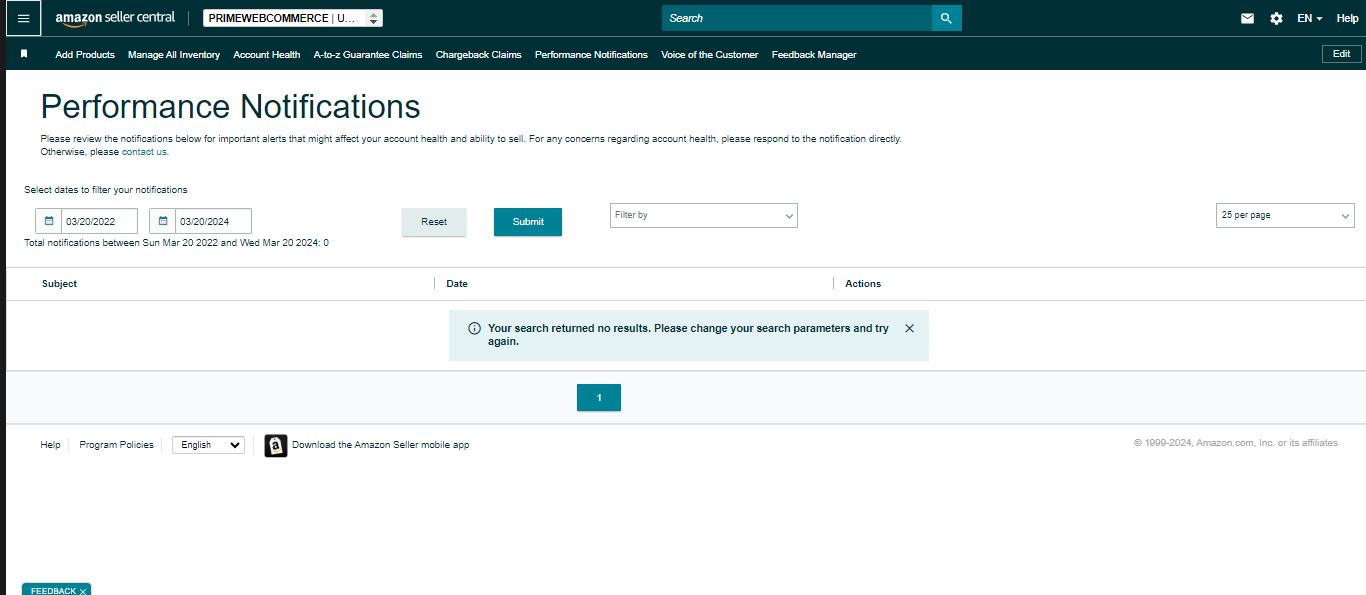Image resolution: width=1366 pixels, height=595 pixels.
Task: Click the Submit button
Action: tap(528, 222)
